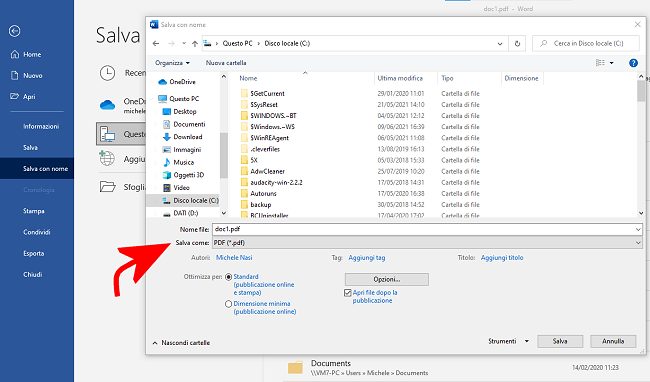Select the backup folder

(261, 205)
